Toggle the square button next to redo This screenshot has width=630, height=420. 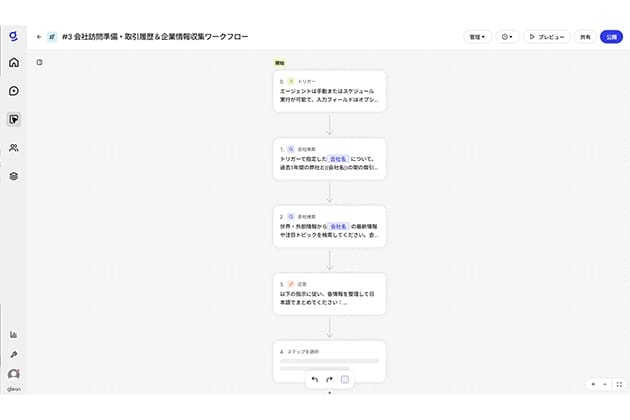345,380
